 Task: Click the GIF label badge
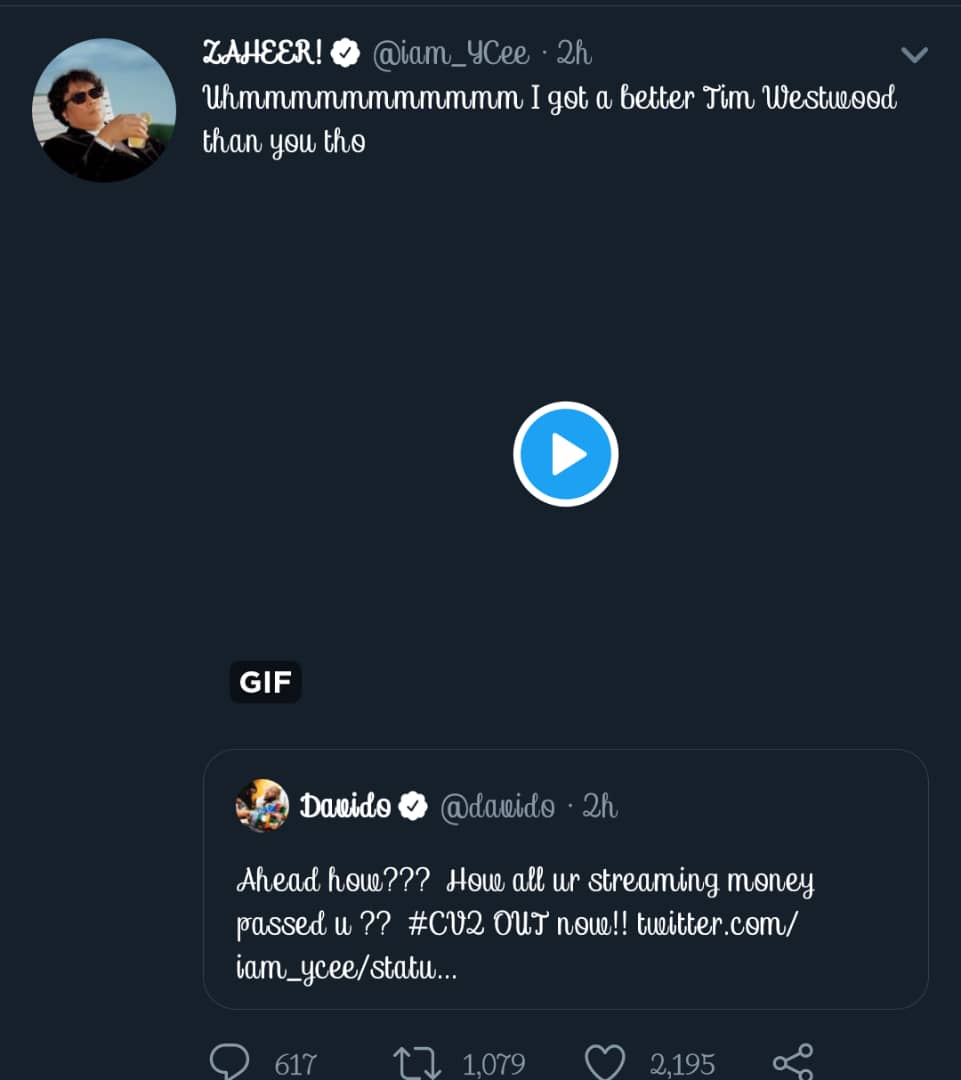pyautogui.click(x=265, y=682)
